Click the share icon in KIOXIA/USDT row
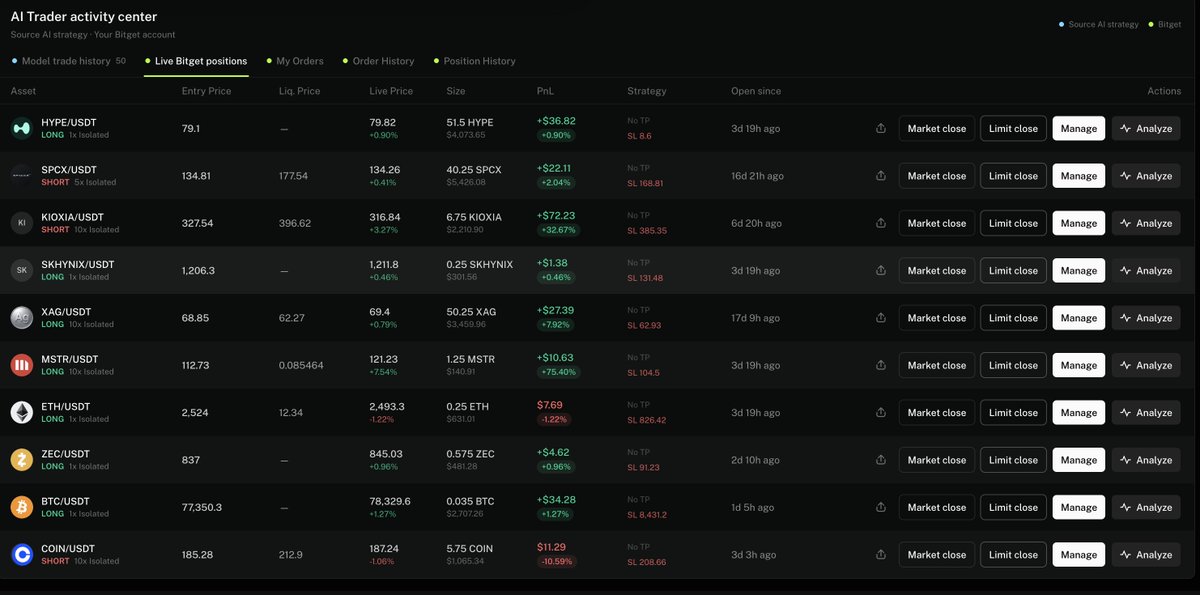The width and height of the screenshot is (1200, 595). [881, 223]
